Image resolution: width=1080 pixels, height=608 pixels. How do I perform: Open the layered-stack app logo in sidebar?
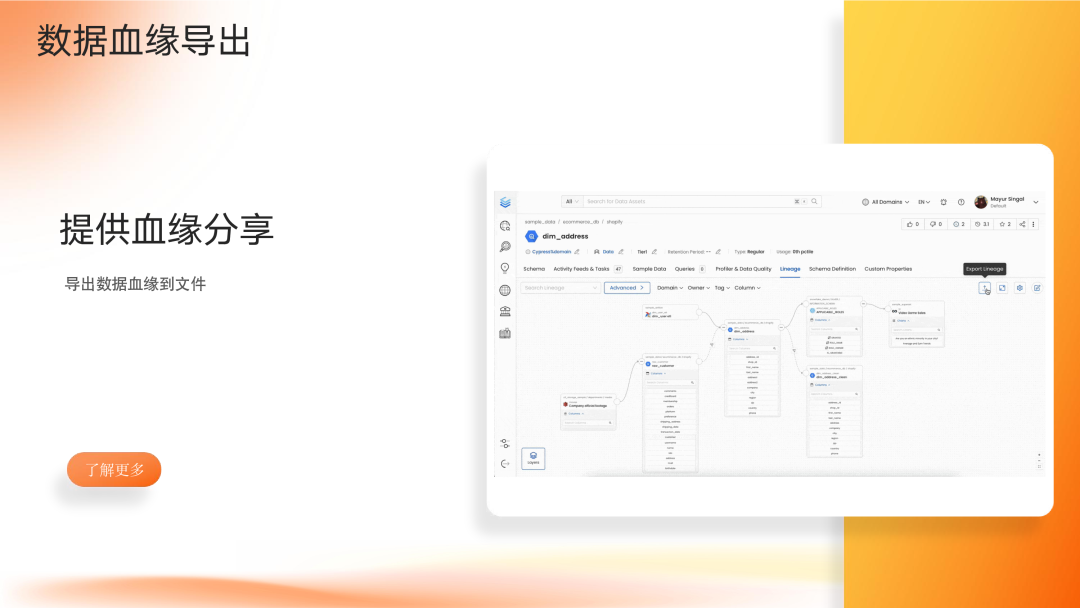click(506, 202)
